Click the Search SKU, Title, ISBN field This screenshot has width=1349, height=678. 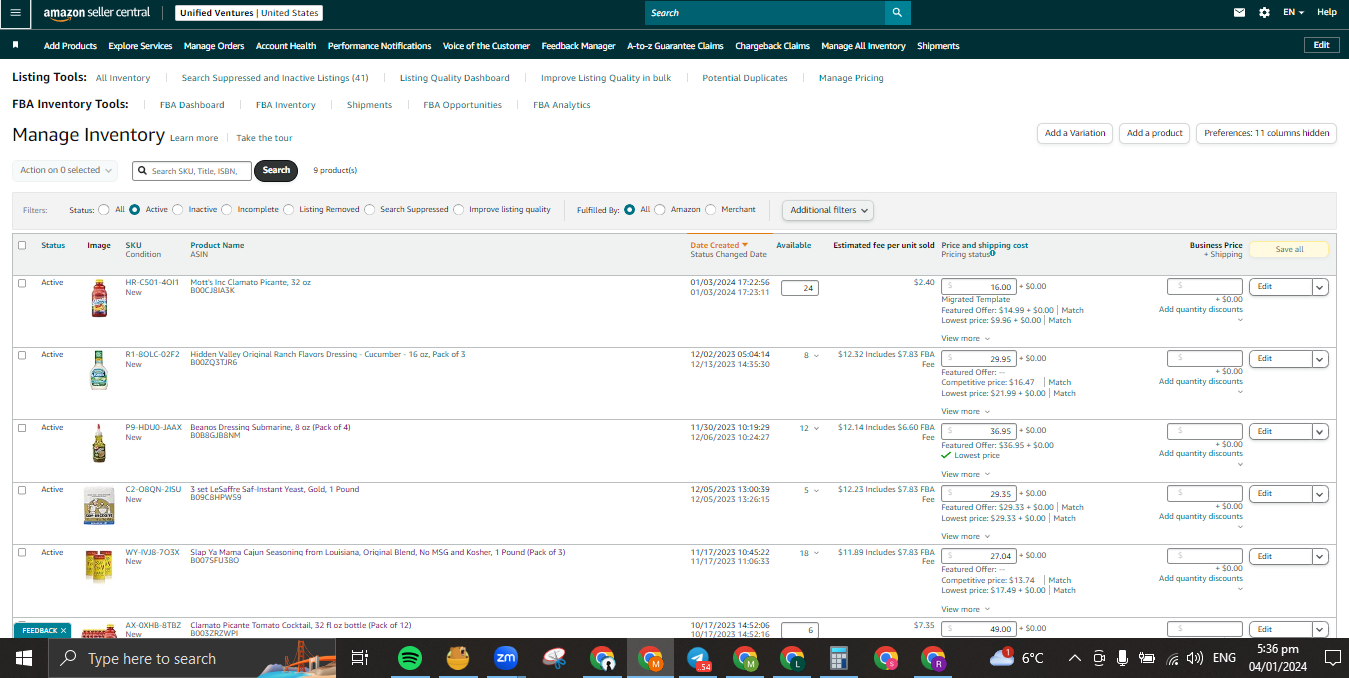click(192, 171)
